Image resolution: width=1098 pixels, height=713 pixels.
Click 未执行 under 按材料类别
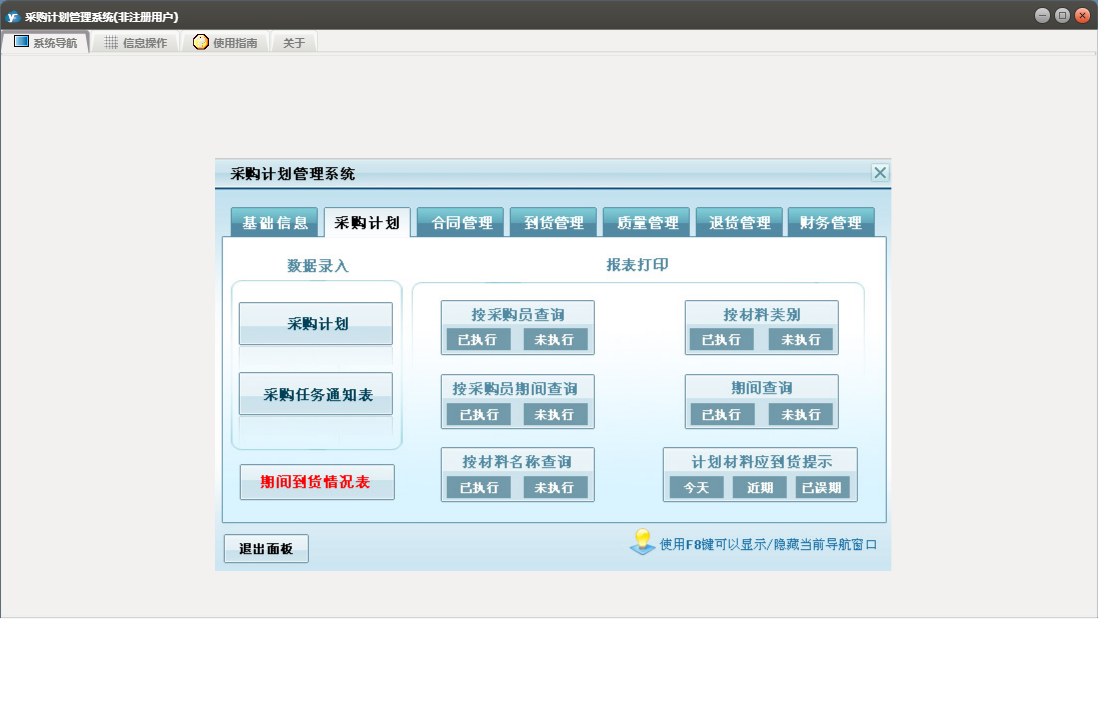click(x=801, y=340)
